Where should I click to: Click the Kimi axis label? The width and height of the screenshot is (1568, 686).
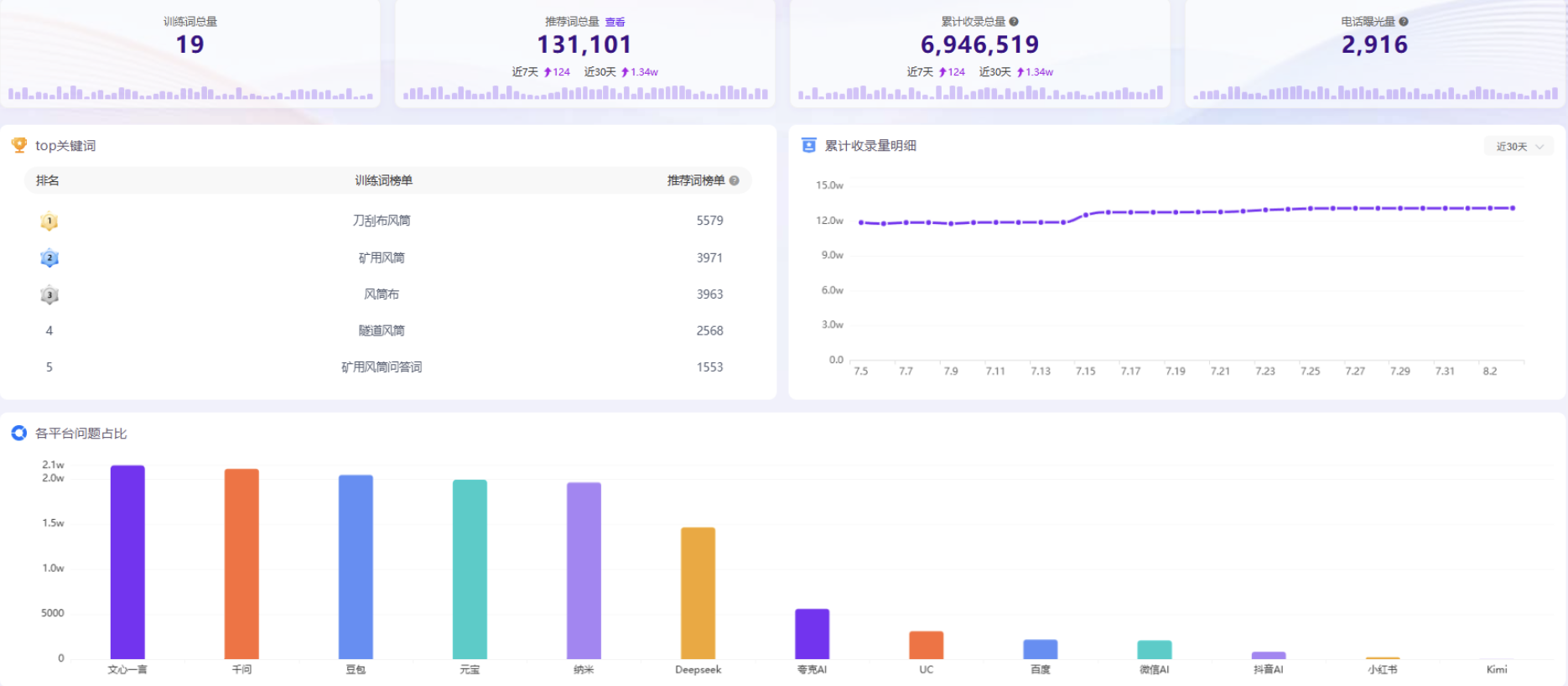click(1497, 669)
